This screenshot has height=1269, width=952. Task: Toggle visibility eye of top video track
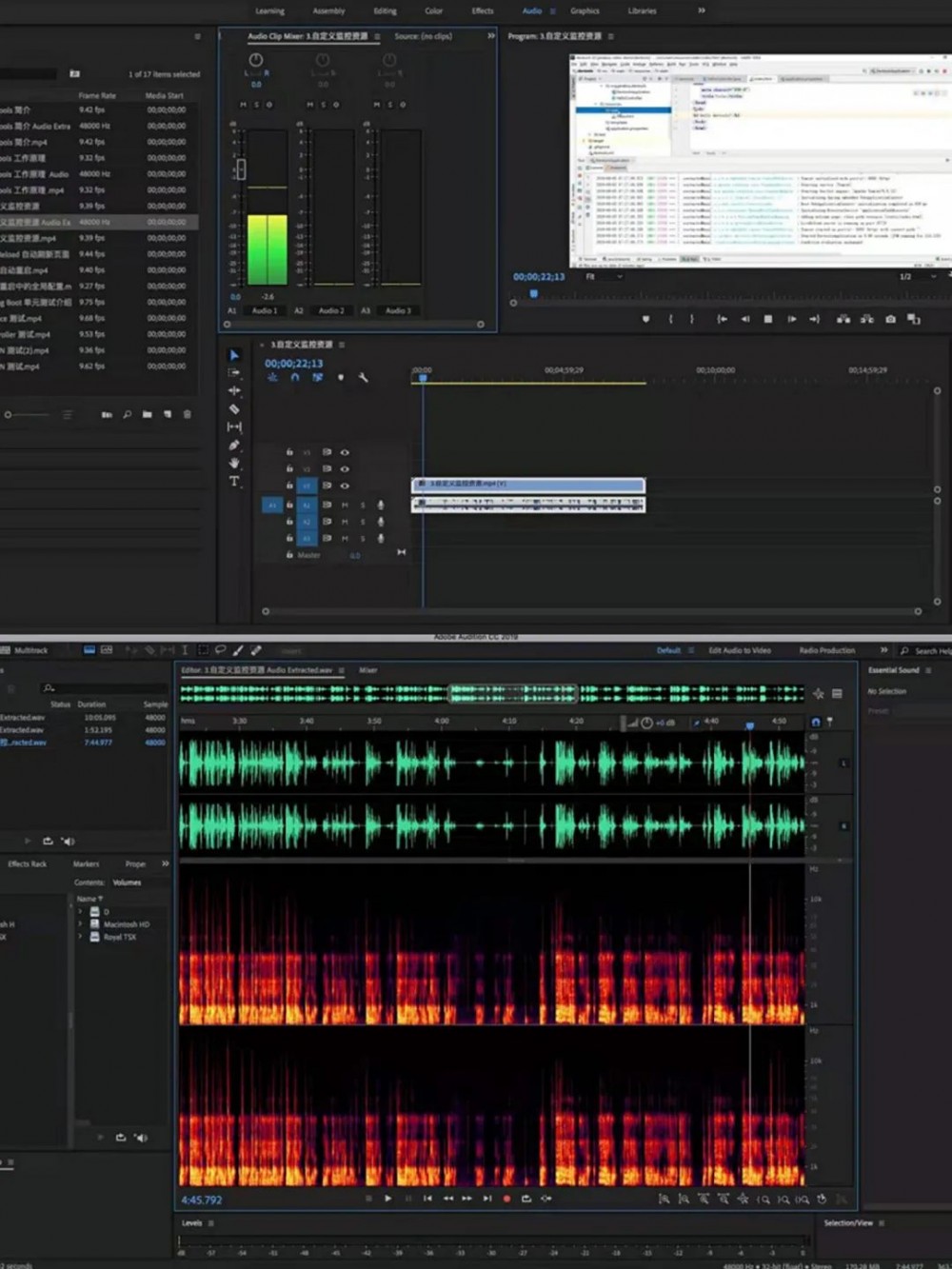(x=345, y=452)
